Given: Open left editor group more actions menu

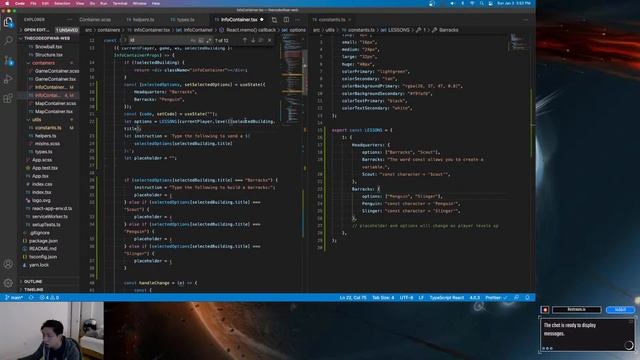Looking at the screenshot, I should pyautogui.click(x=298, y=20).
